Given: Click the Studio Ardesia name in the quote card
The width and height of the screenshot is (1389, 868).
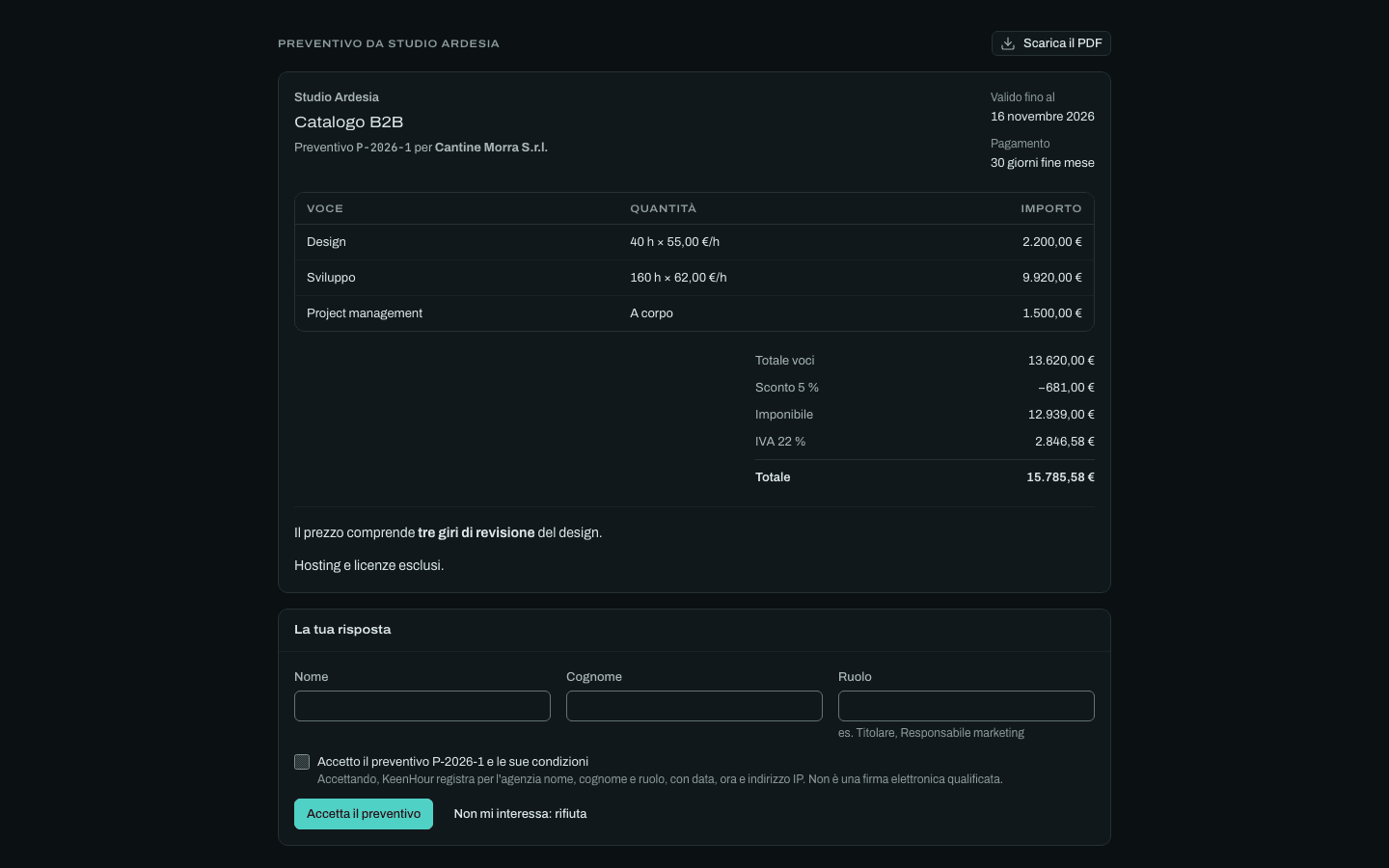Looking at the screenshot, I should click(337, 97).
